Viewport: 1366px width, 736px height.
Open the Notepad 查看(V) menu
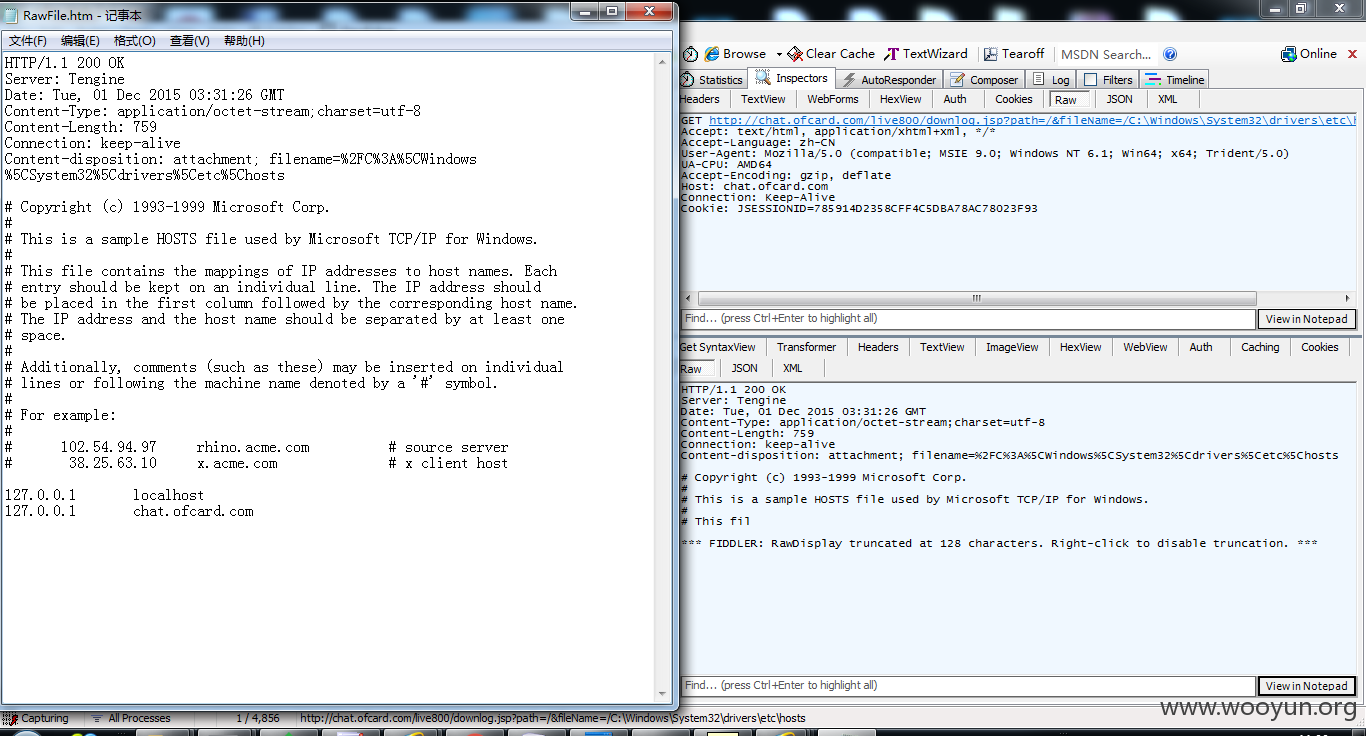(x=189, y=41)
